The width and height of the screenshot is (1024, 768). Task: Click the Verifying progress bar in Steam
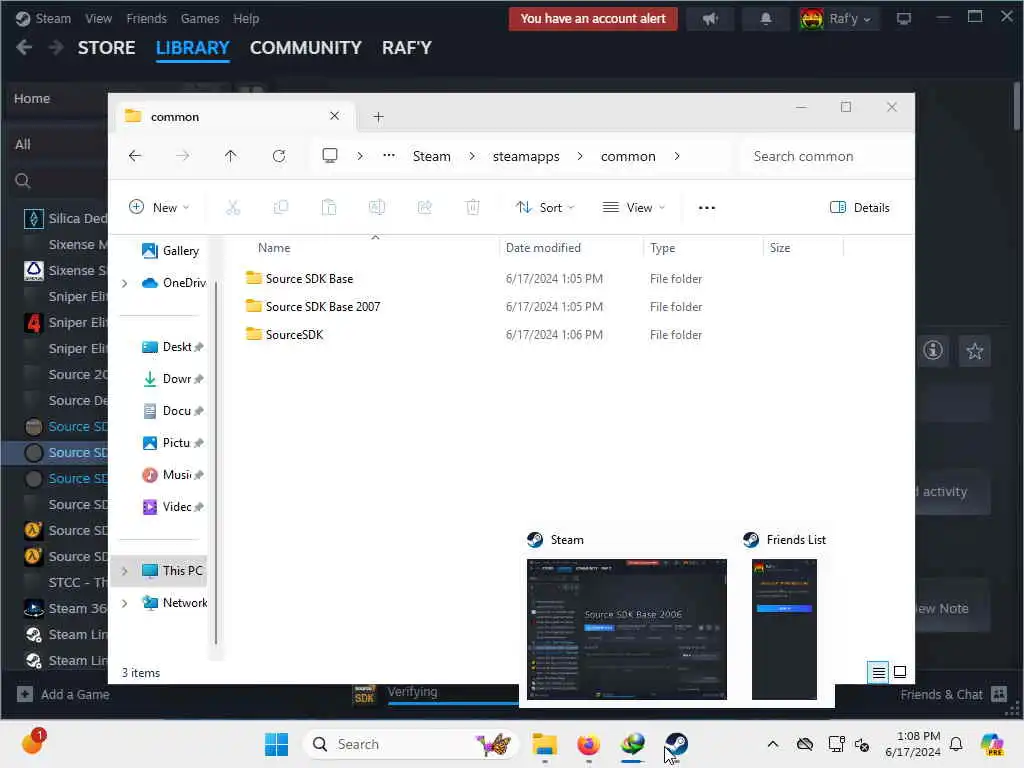pos(454,703)
